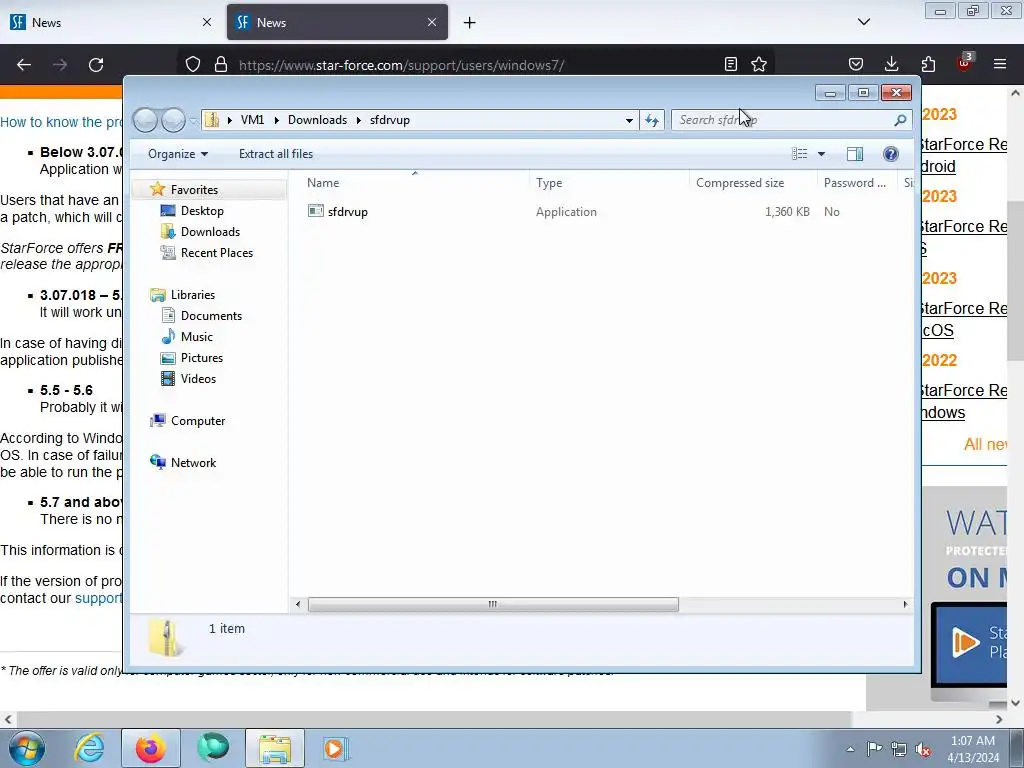Image resolution: width=1024 pixels, height=768 pixels.
Task: Click the uBlock extension icon with badge
Action: click(965, 63)
